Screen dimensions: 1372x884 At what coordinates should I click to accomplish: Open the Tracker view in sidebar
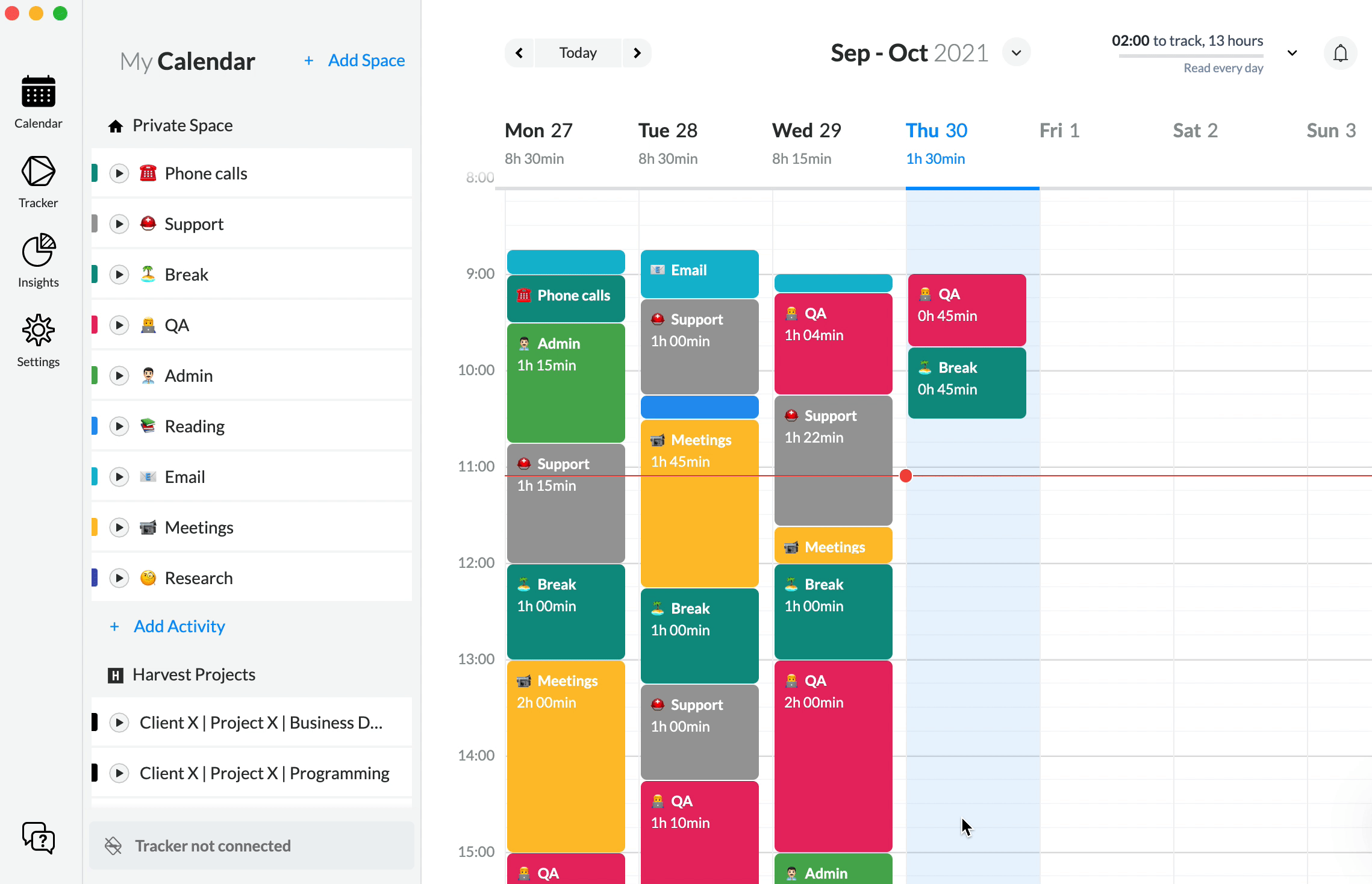click(x=38, y=181)
